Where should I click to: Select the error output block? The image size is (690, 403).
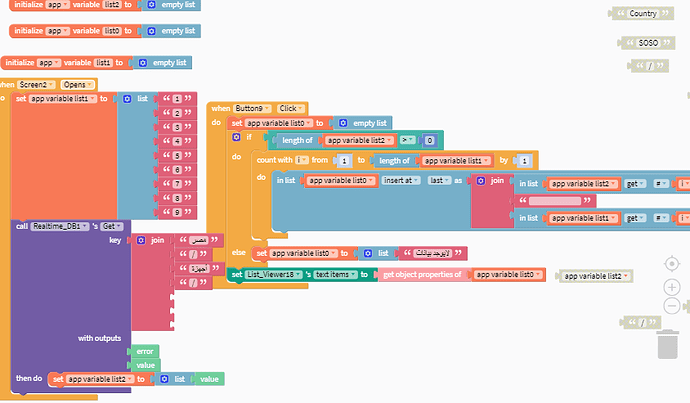[144, 352]
